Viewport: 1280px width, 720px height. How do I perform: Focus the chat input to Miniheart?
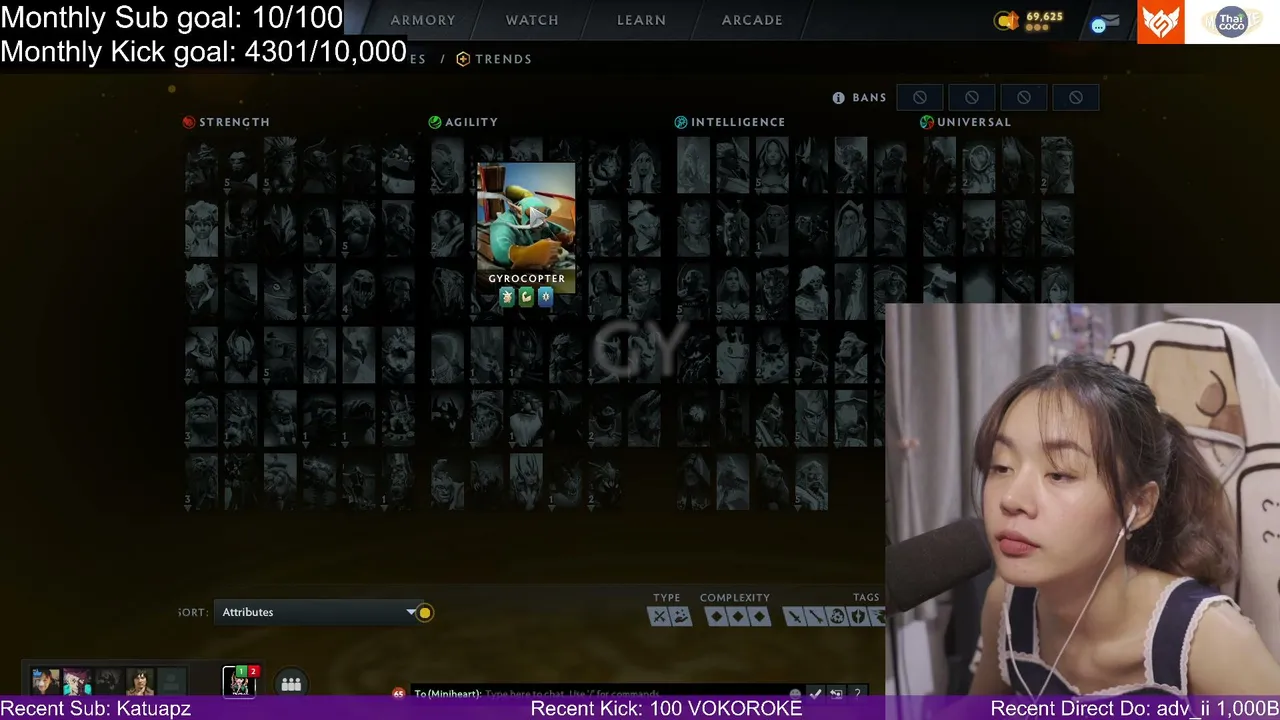point(600,694)
